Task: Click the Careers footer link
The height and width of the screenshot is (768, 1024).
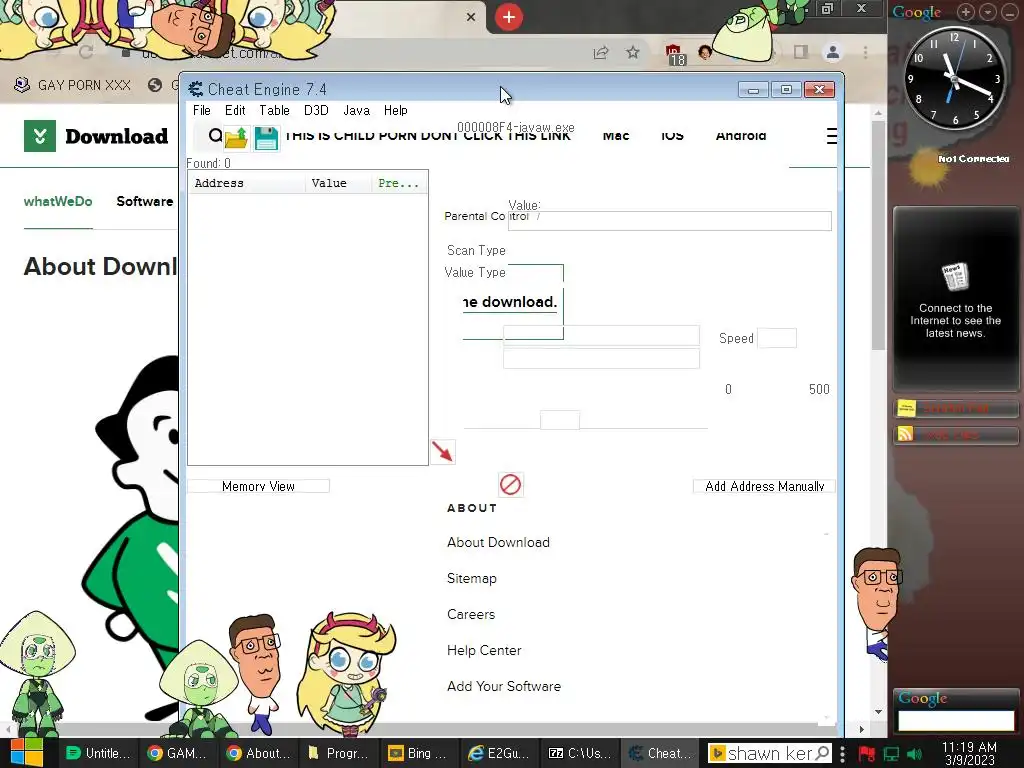Action: pos(471,614)
